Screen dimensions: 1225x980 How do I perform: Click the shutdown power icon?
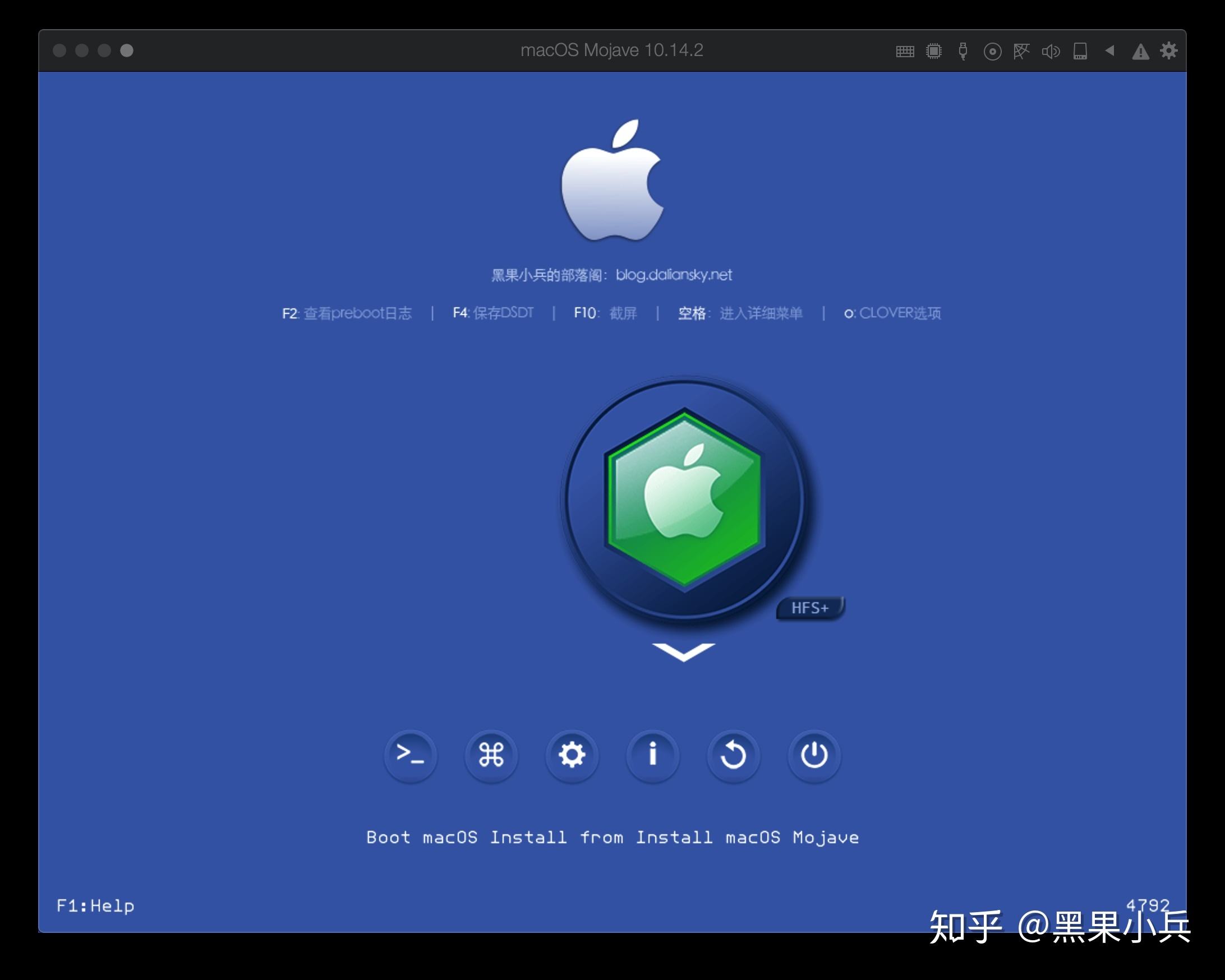814,755
